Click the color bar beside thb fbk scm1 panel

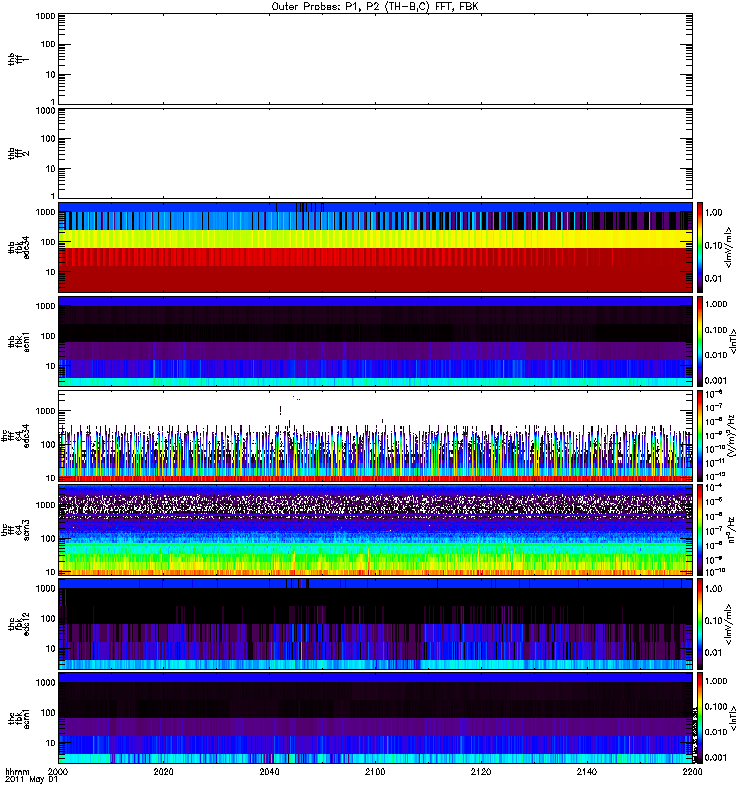[x=700, y=341]
